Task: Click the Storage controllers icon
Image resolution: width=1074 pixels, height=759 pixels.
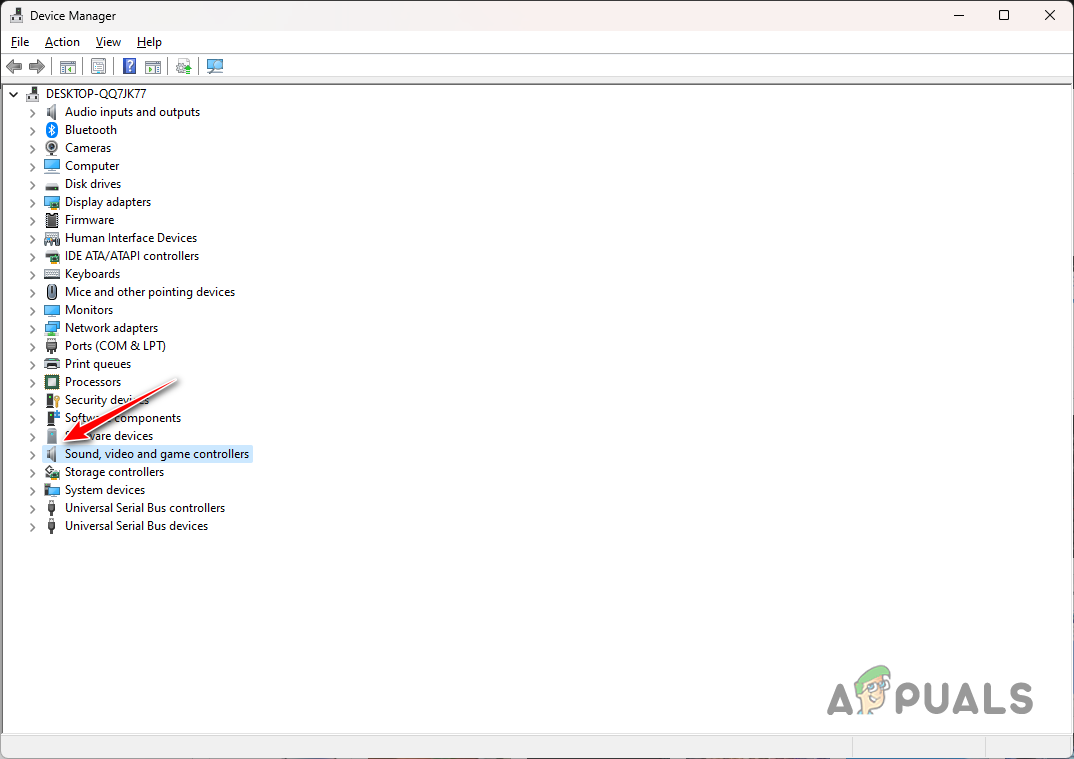Action: [52, 472]
